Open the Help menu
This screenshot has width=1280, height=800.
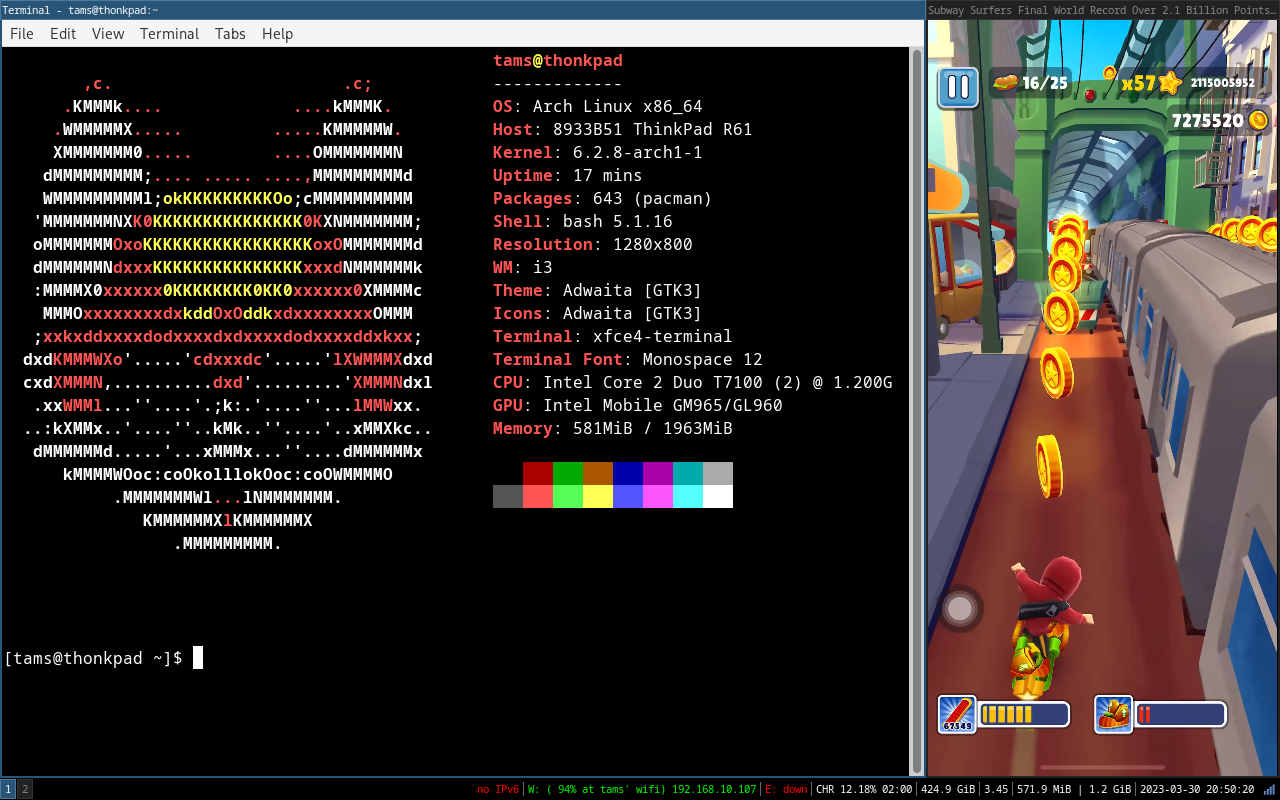[x=277, y=33]
